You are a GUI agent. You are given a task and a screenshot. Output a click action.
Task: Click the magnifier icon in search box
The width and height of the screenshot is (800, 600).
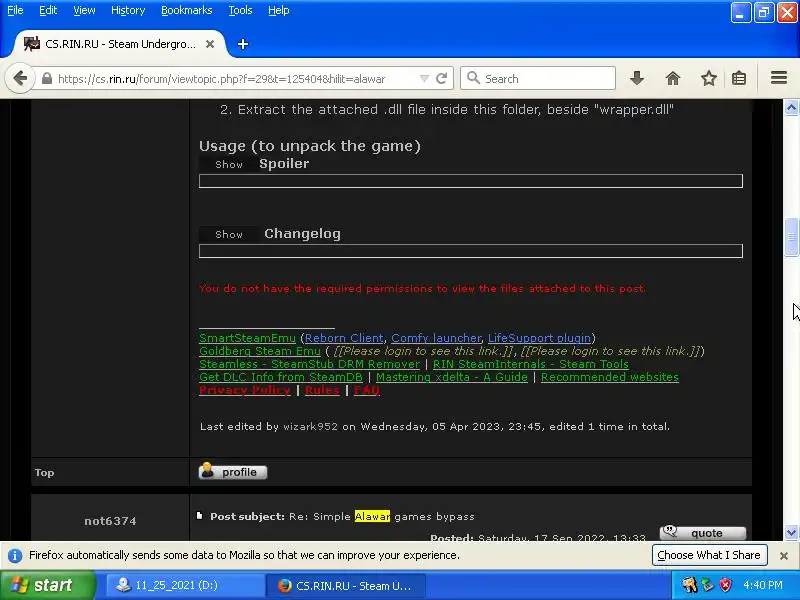[x=473, y=78]
